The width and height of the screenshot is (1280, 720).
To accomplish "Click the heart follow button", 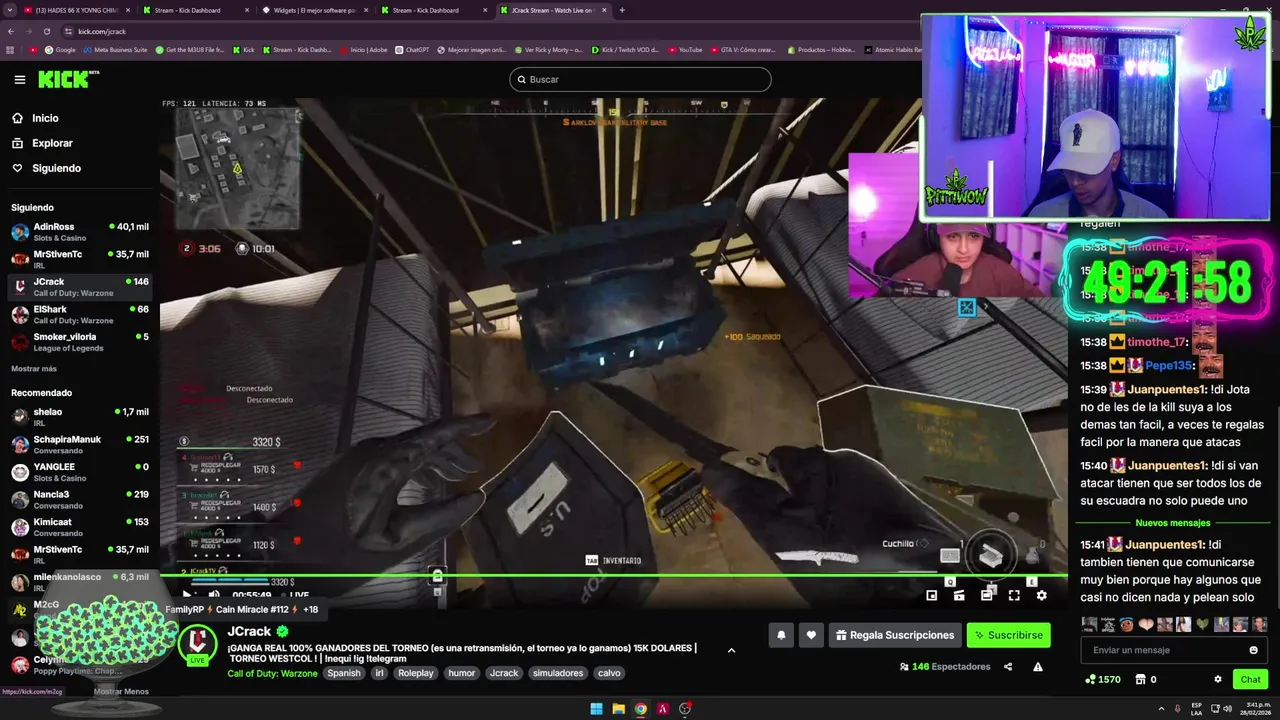I will click(x=811, y=635).
